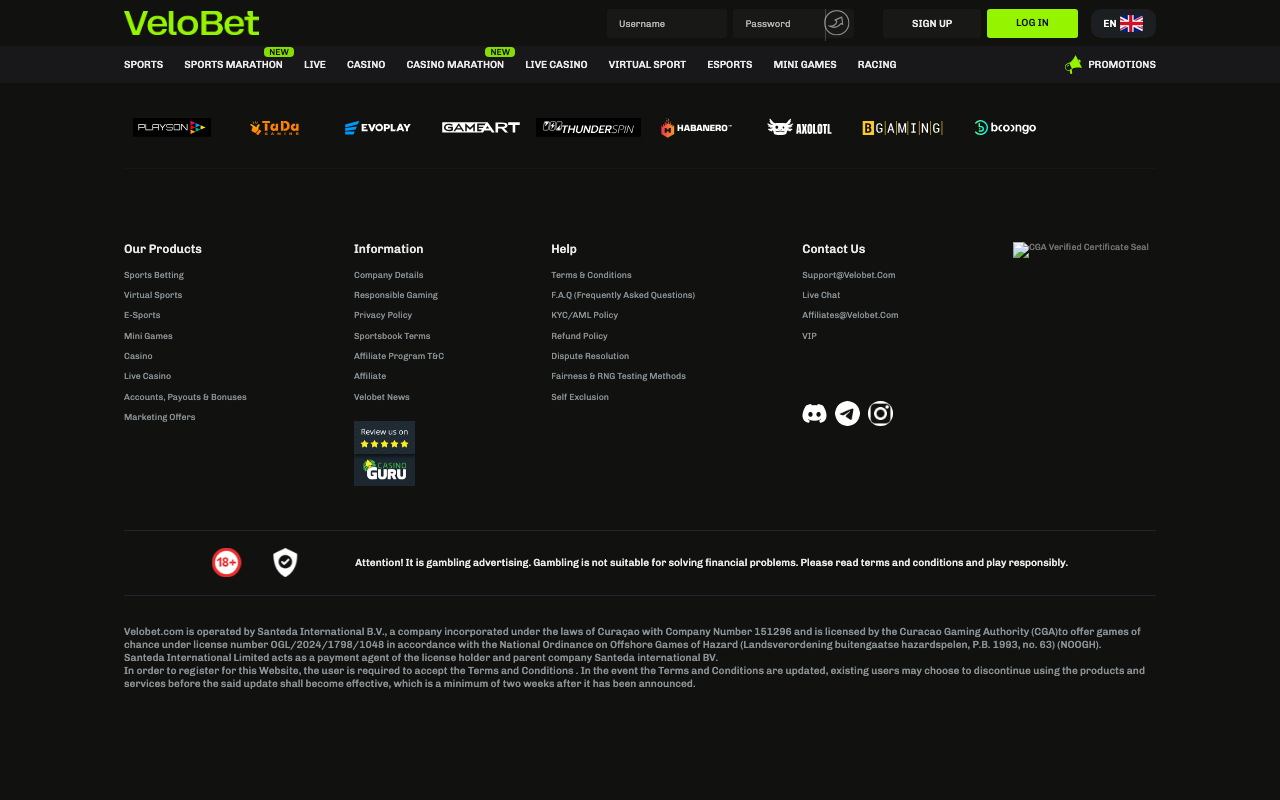Open the GameArt provider logo

coord(481,127)
